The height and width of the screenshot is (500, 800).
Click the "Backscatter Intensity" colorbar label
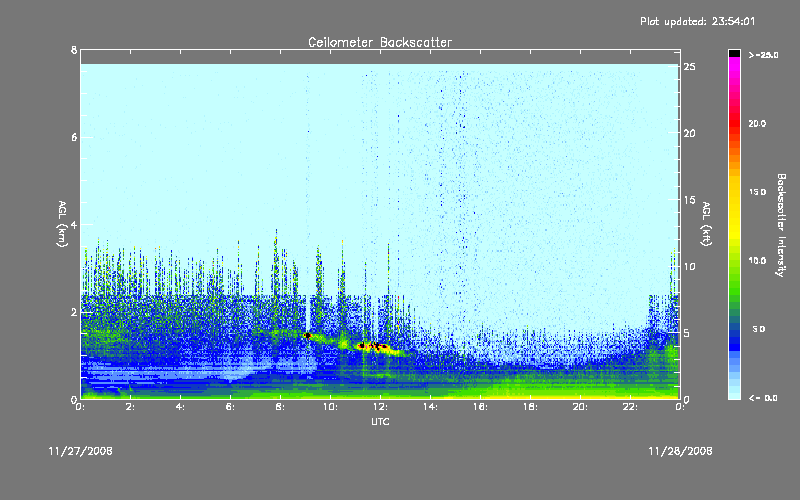click(x=781, y=225)
